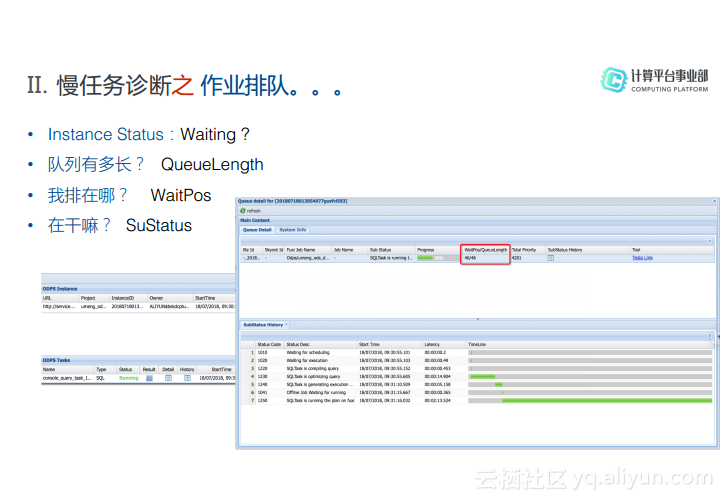Click the Owner cell starting with ALIYUN

point(169,307)
